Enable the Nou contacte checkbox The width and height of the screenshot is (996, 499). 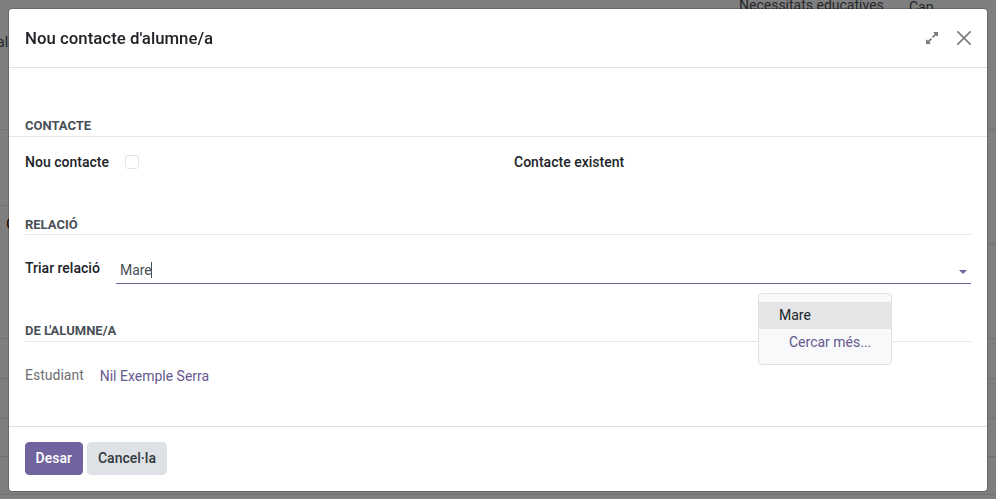click(132, 162)
